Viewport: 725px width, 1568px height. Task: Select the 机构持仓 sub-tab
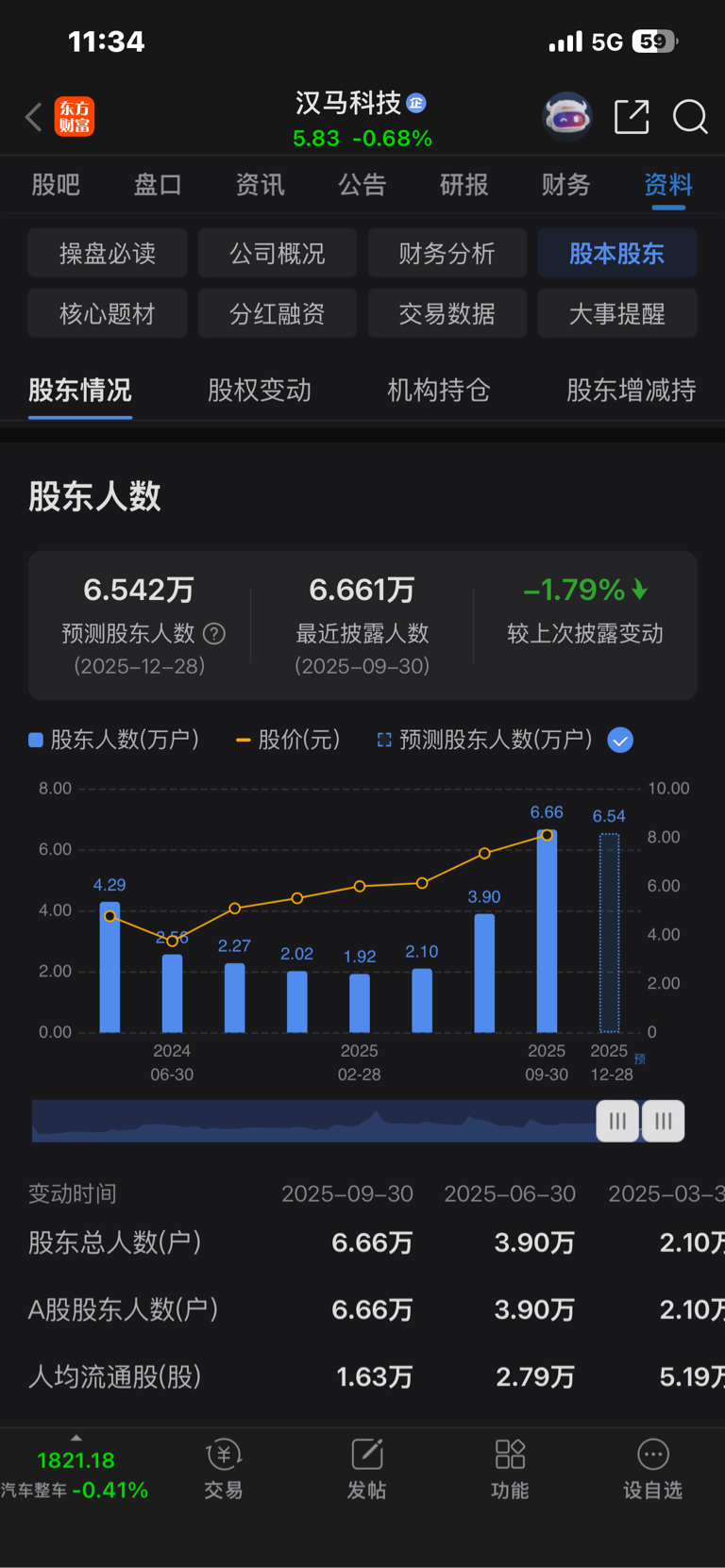point(439,391)
